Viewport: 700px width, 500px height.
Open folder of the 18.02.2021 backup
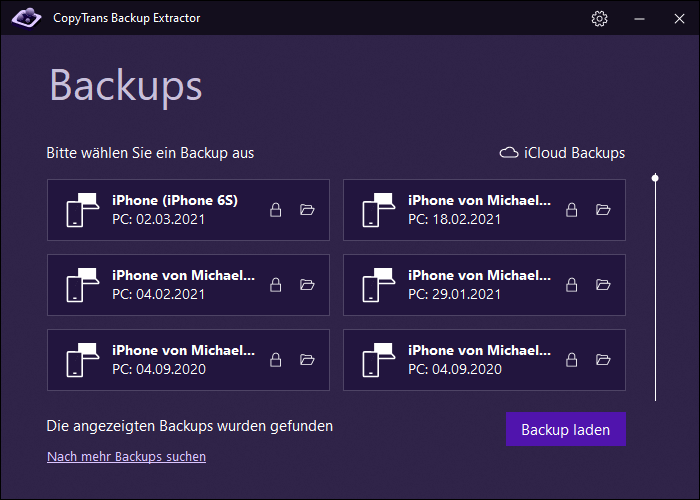point(603,209)
